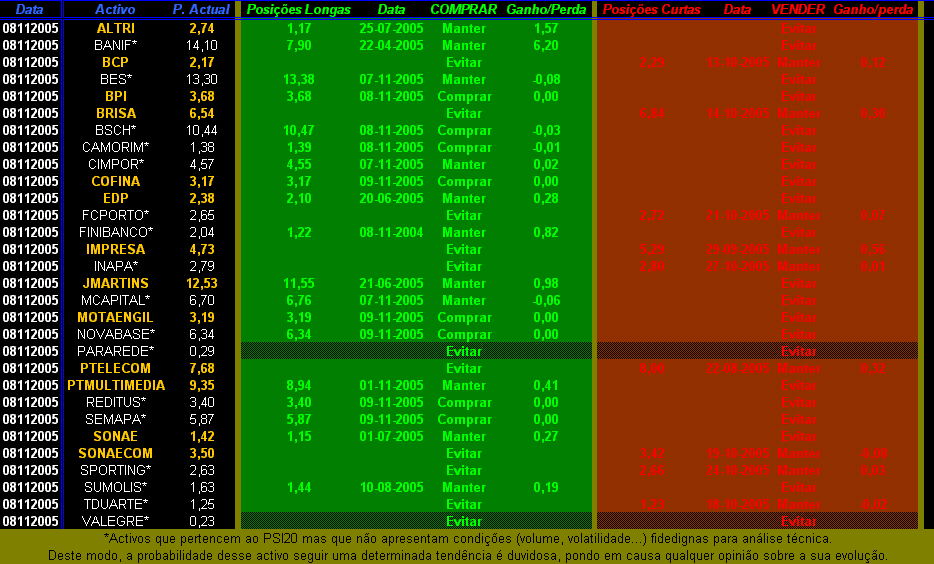Viewport: 934px width, 564px height.
Task: Select the ALTRI asset name
Action: pos(116,29)
